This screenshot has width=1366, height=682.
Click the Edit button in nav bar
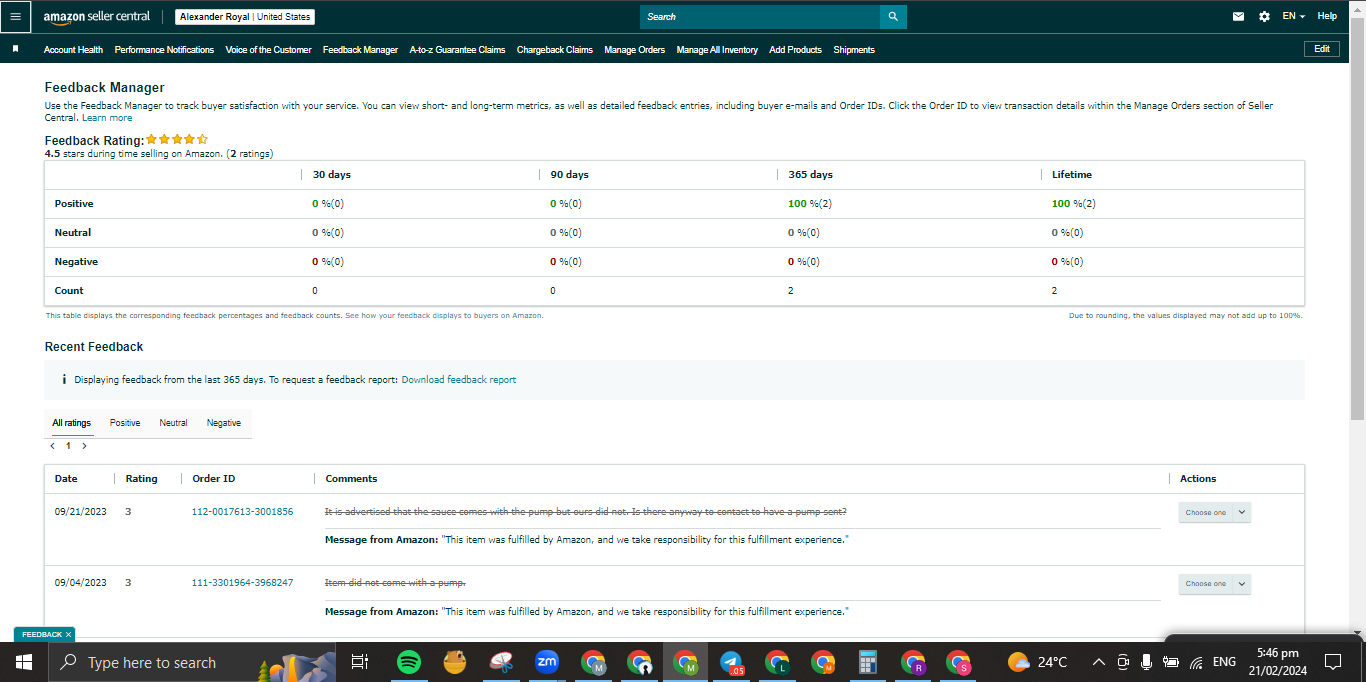point(1322,49)
